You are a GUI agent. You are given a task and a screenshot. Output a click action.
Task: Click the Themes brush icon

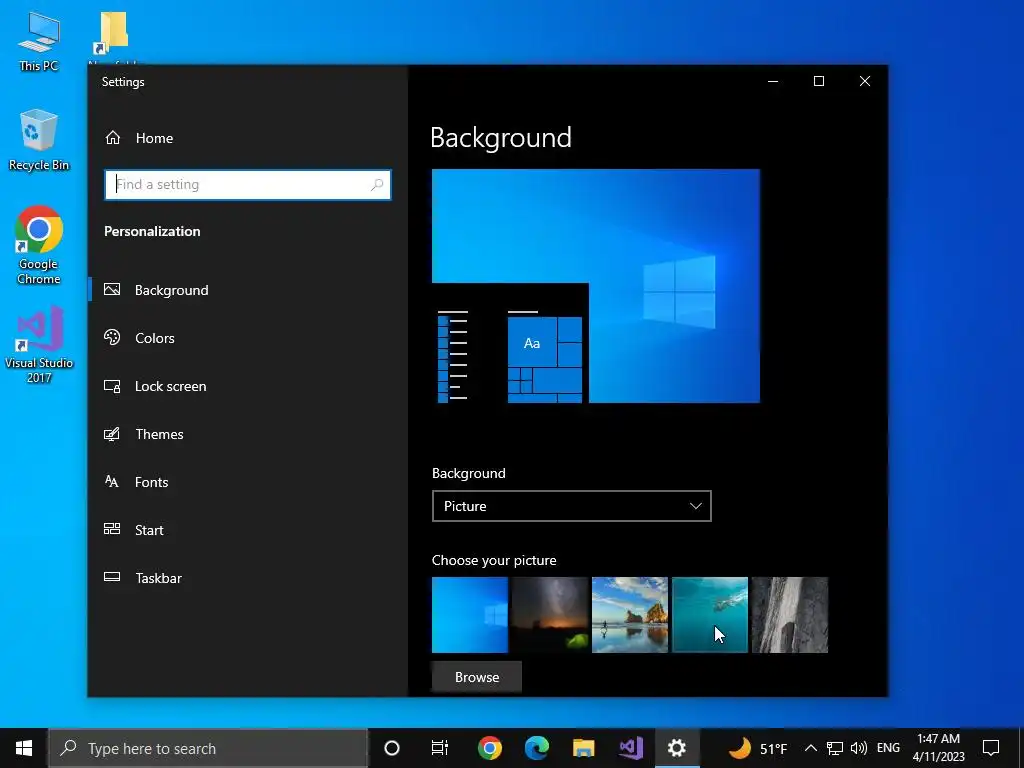[x=112, y=434]
